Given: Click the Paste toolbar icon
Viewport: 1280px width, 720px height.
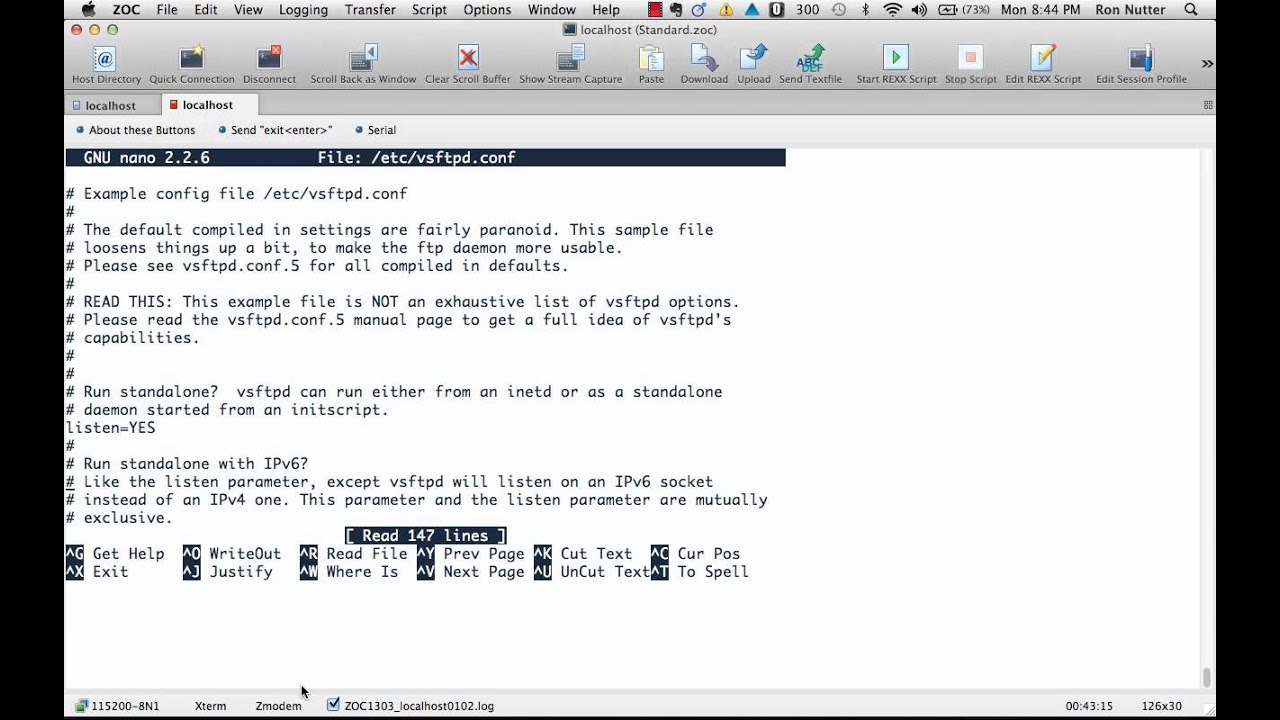Looking at the screenshot, I should [651, 64].
